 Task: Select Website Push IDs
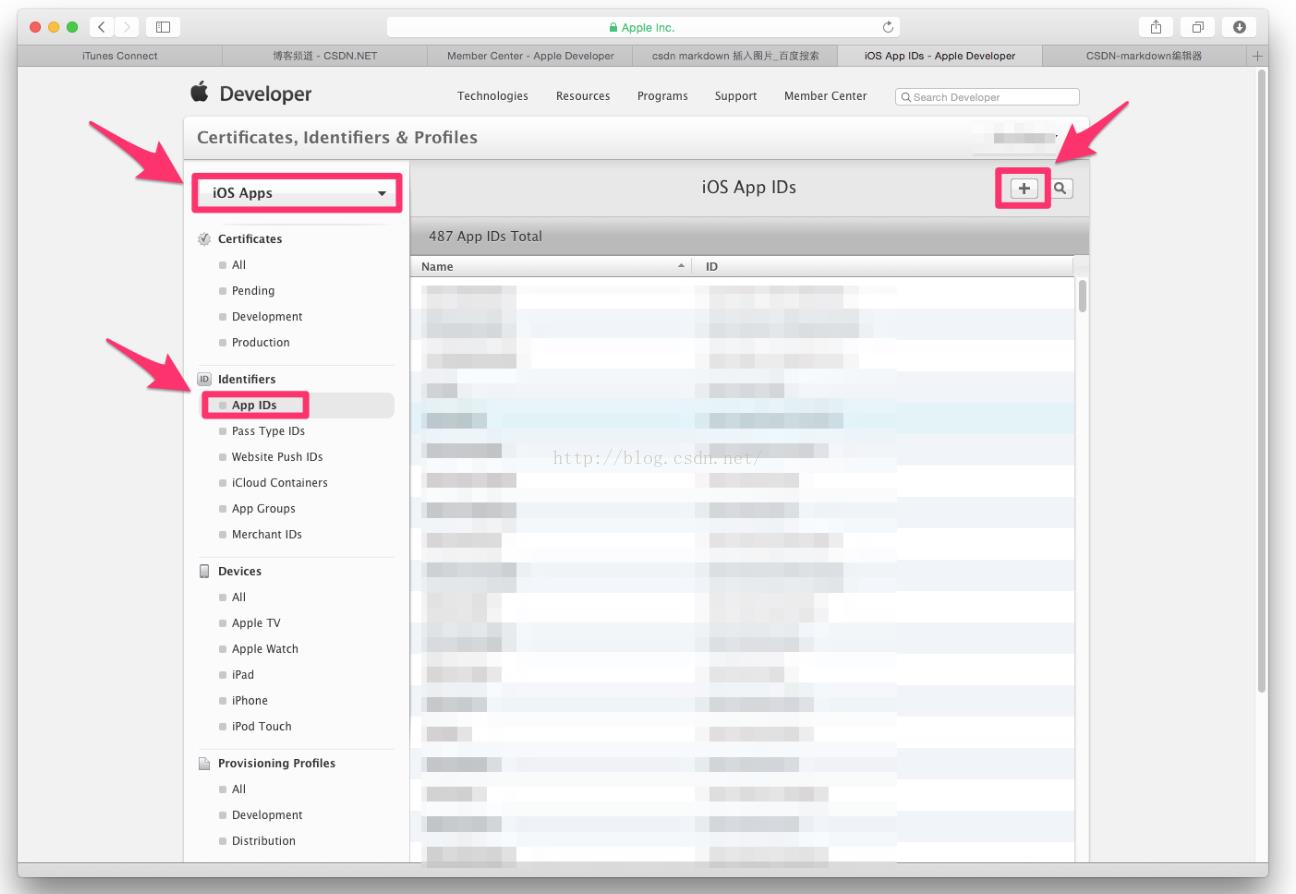tap(277, 457)
